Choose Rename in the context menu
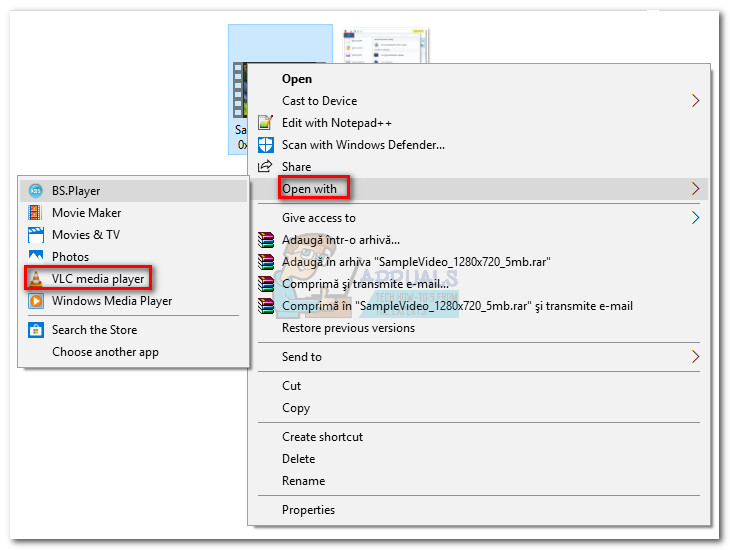The image size is (730, 550). coord(479,481)
